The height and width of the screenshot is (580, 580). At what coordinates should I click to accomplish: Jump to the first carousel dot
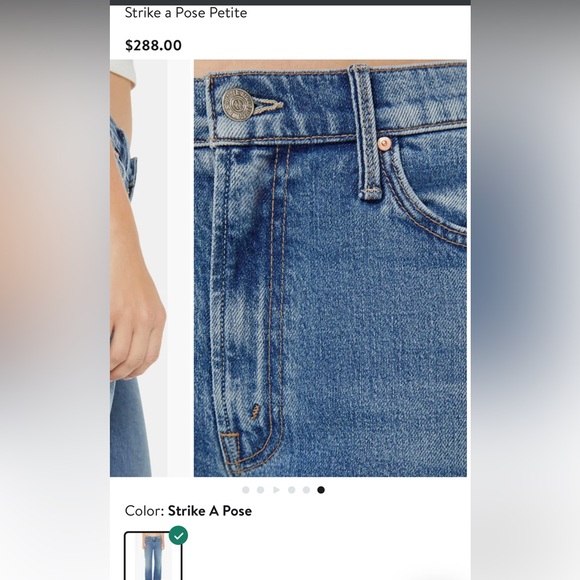click(246, 490)
